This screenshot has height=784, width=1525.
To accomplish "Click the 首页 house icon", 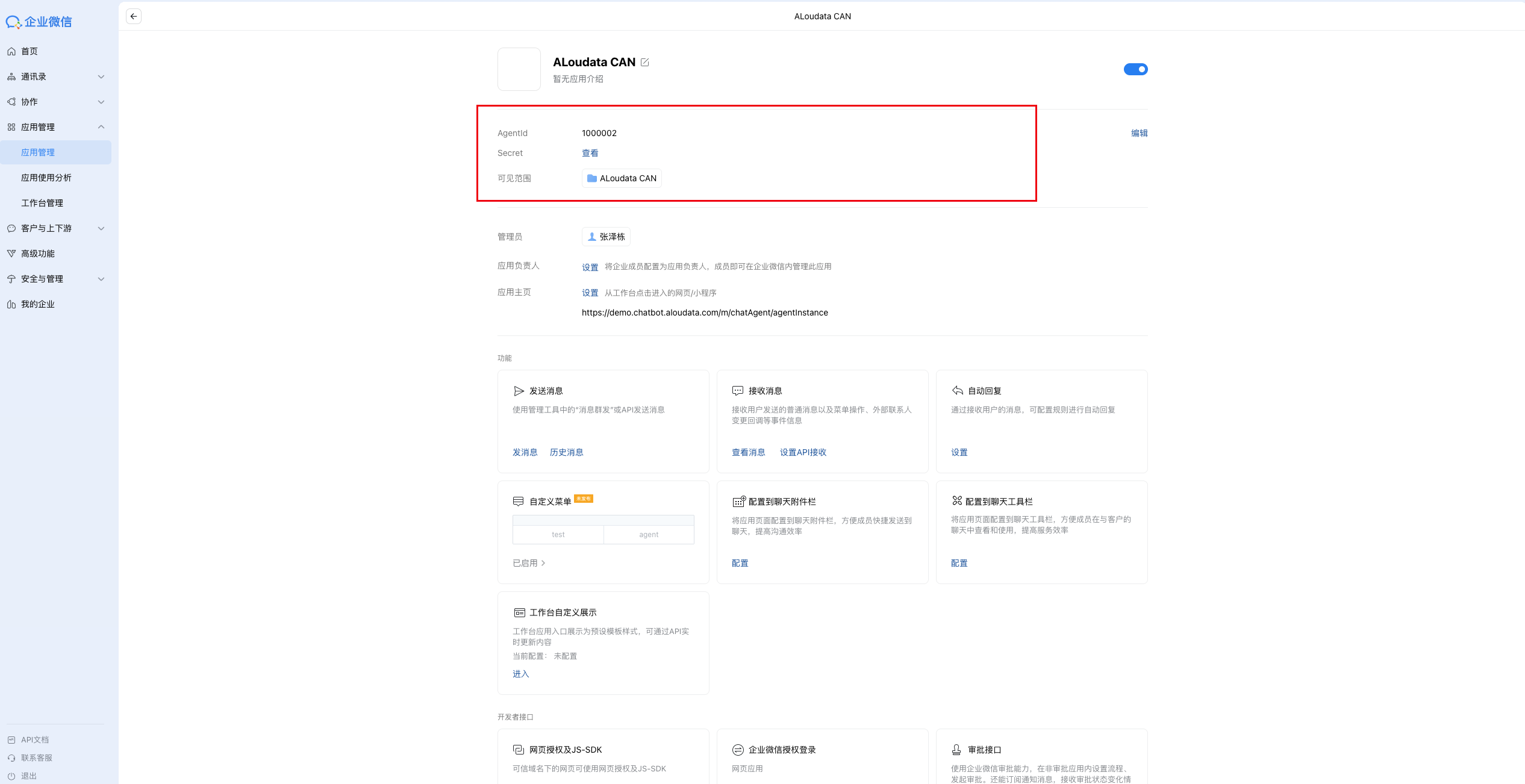I will coord(11,51).
